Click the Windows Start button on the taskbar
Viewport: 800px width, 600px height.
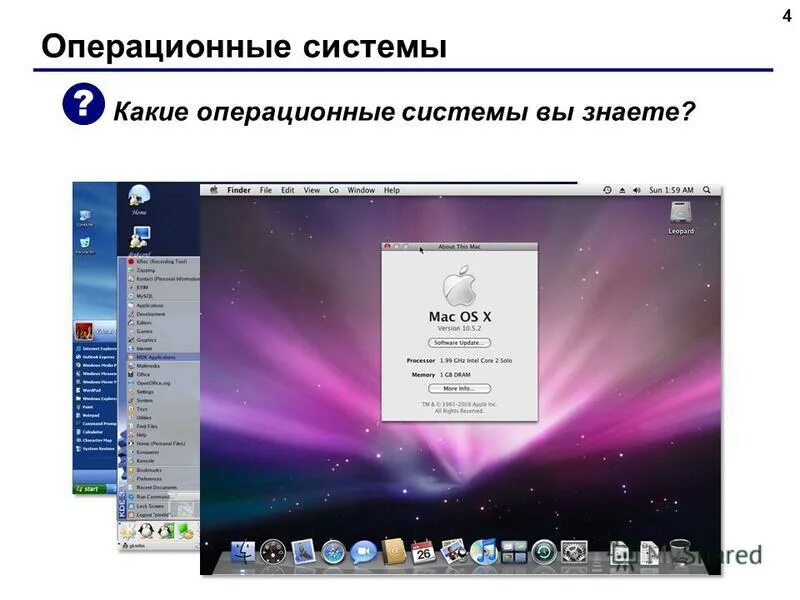tap(85, 489)
